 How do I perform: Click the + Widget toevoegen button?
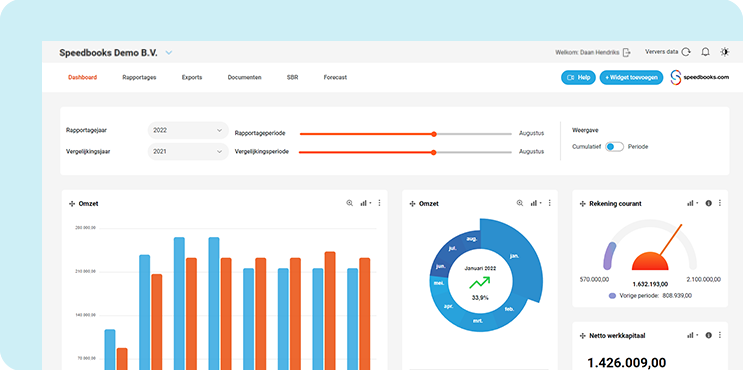[631, 77]
